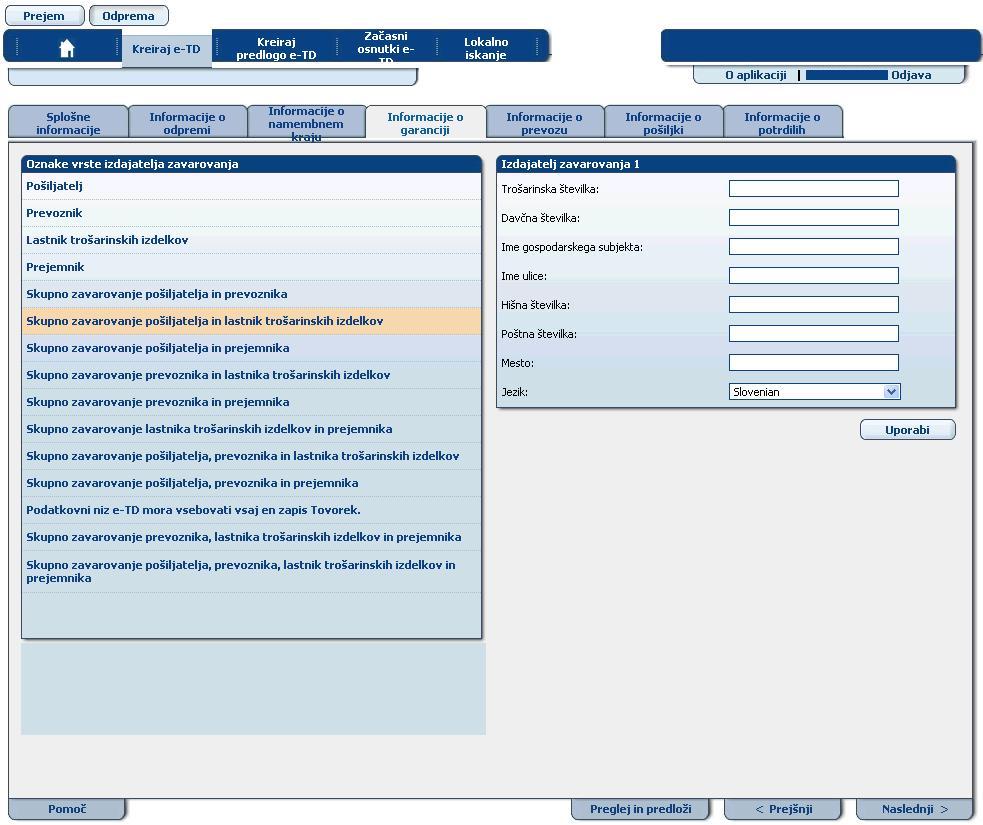The height and width of the screenshot is (825, 983).
Task: Select Skupno zavarovanje pošiljatelja in prejemnika
Action: pos(251,348)
